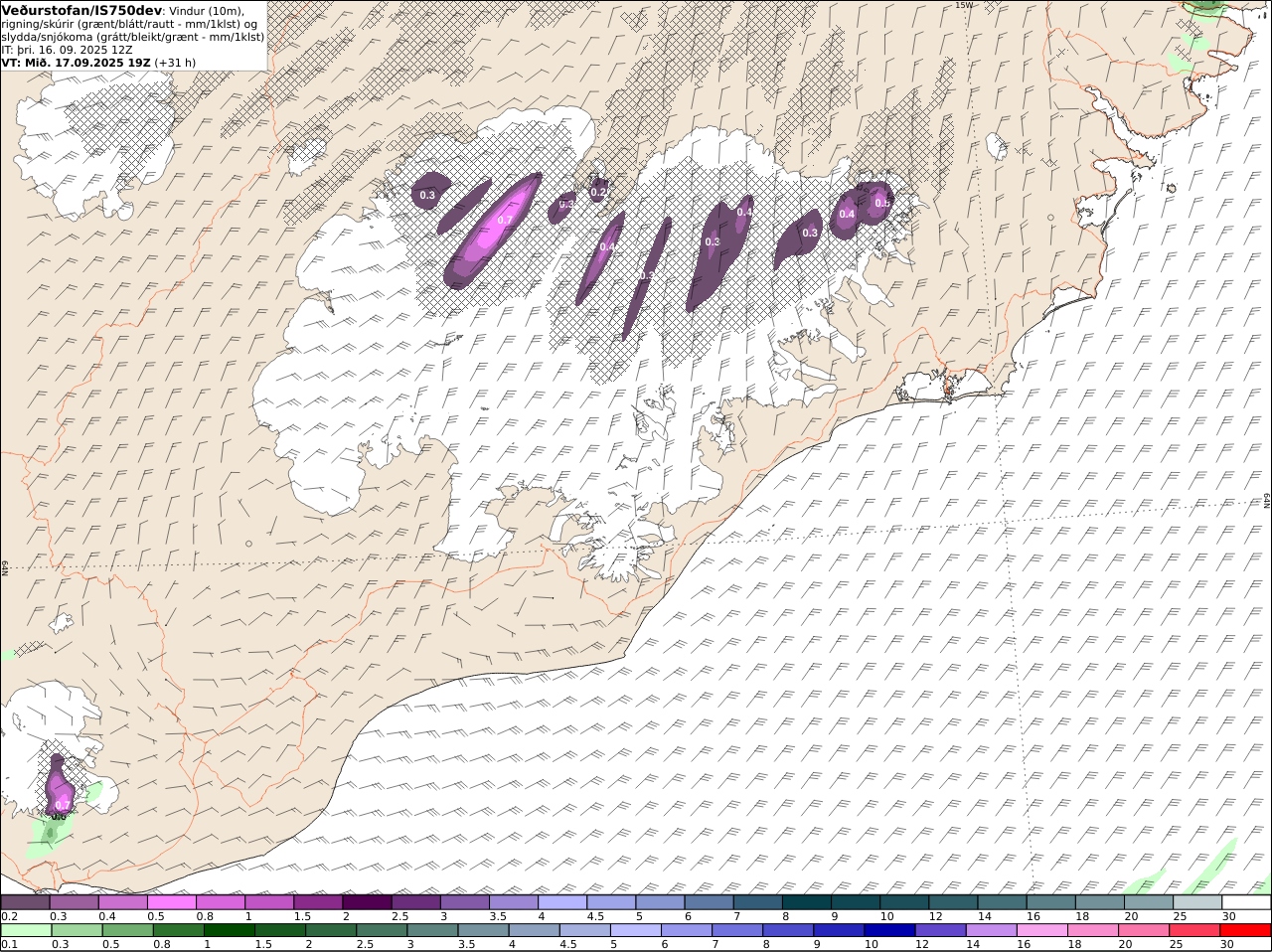Screen dimensions: 1272x952
Task: Pick the light periwinkle snow swatch labelled 4
Action: point(562,902)
